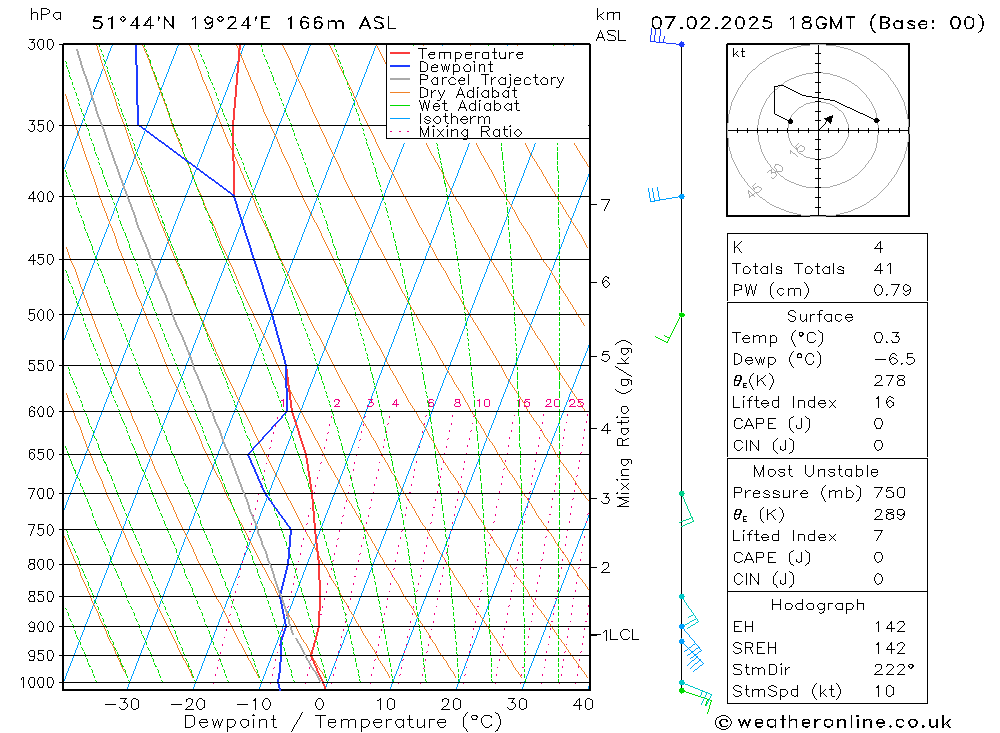1000x733 pixels.
Task: Click the StmSpd (kt) value 10
Action: click(x=885, y=692)
